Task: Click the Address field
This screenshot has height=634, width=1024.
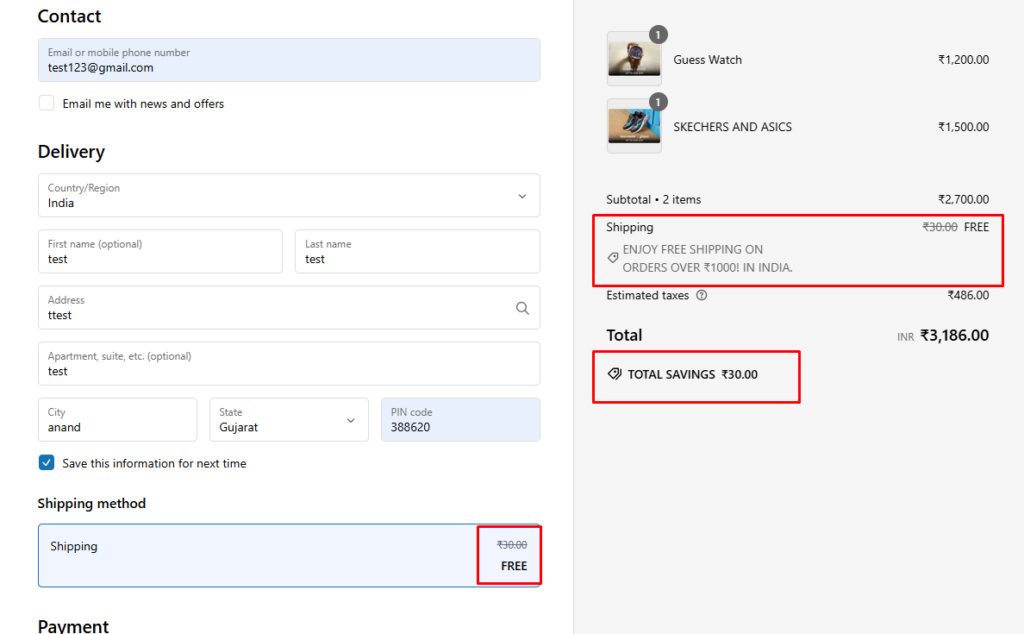Action: pos(289,308)
